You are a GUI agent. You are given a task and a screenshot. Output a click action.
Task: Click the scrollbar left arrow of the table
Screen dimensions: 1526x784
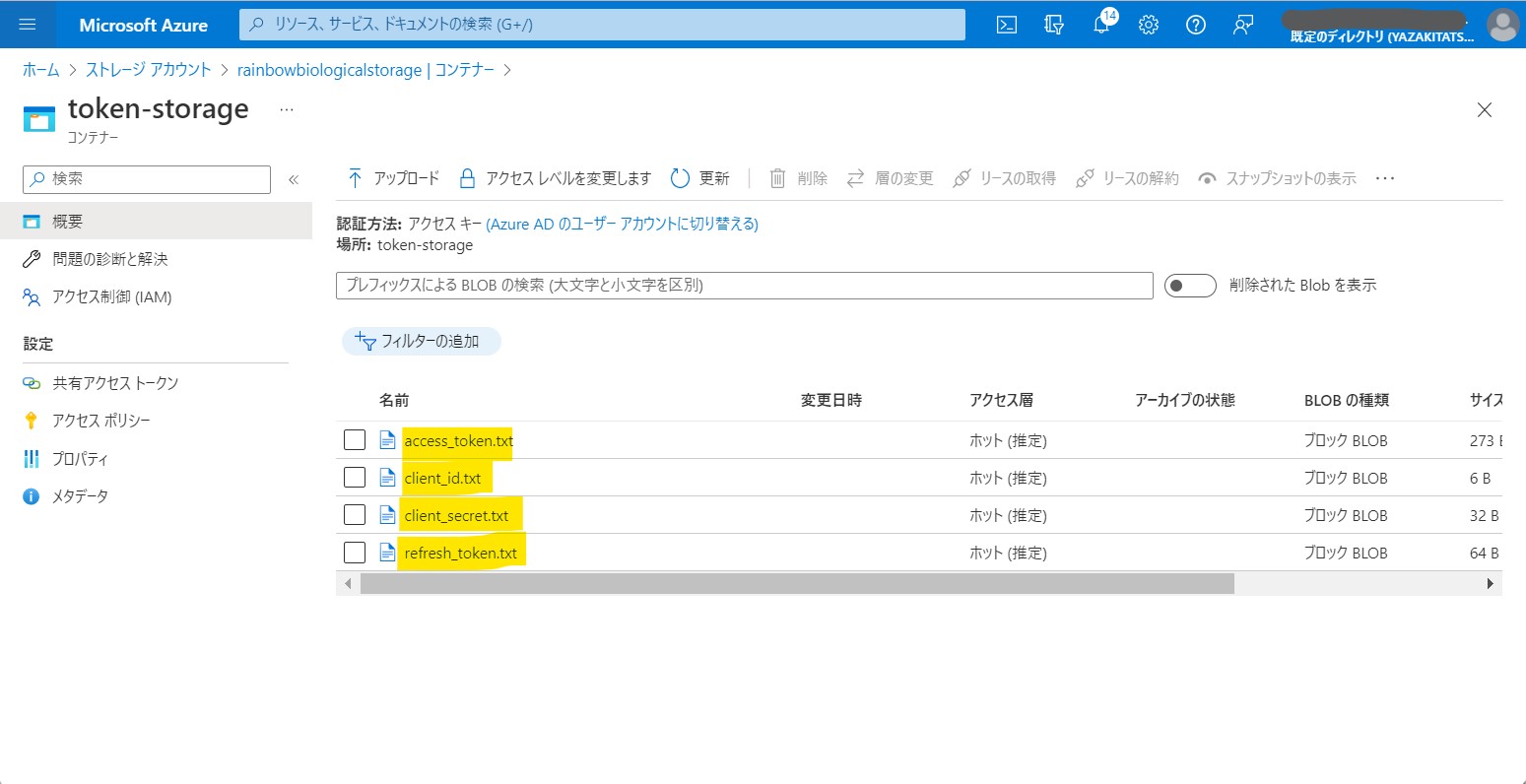coord(347,583)
